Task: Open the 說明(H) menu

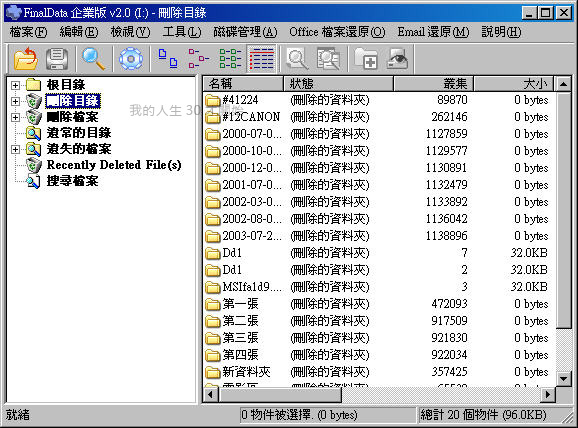Action: 501,32
